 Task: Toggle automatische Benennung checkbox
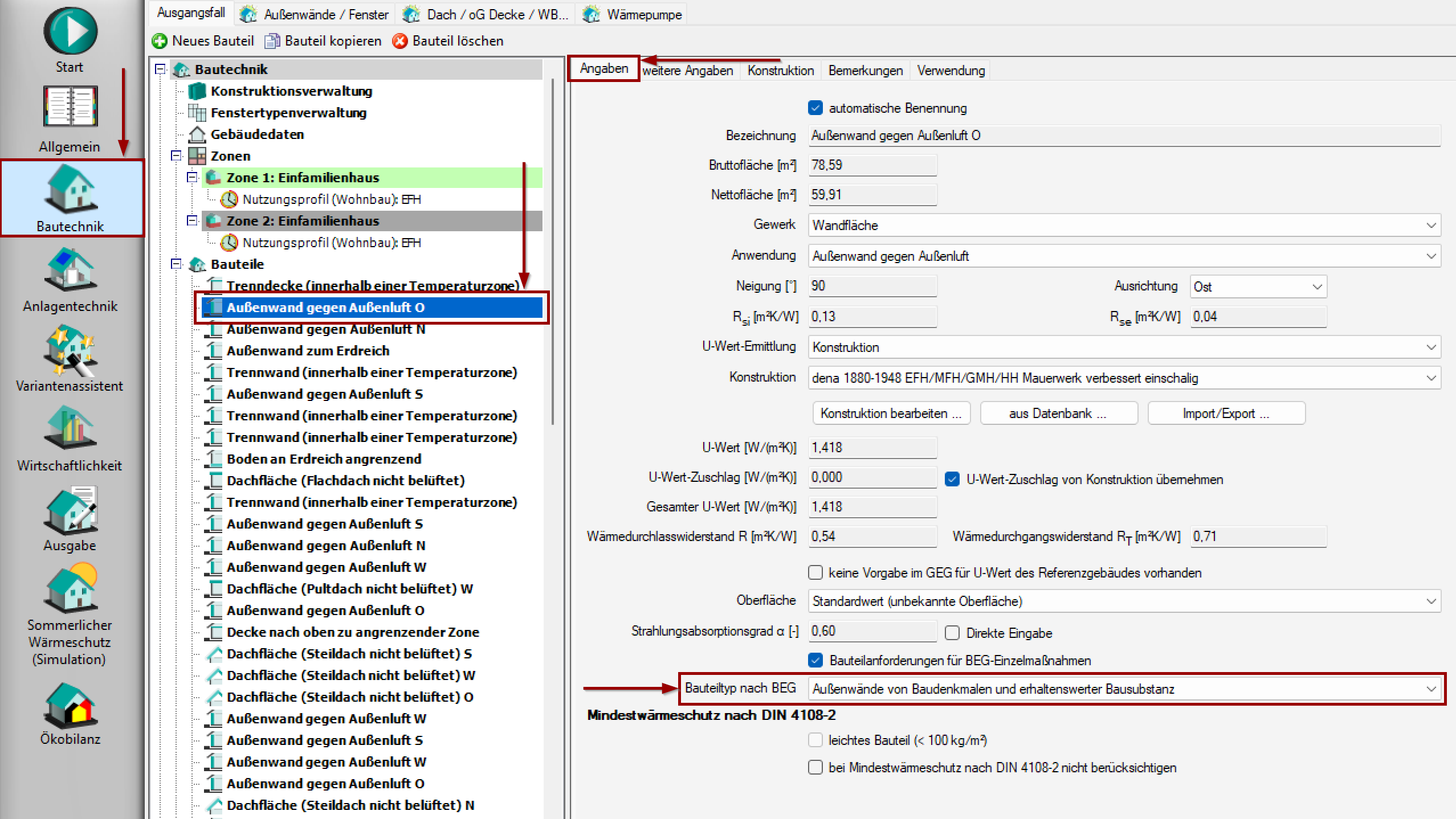point(815,108)
